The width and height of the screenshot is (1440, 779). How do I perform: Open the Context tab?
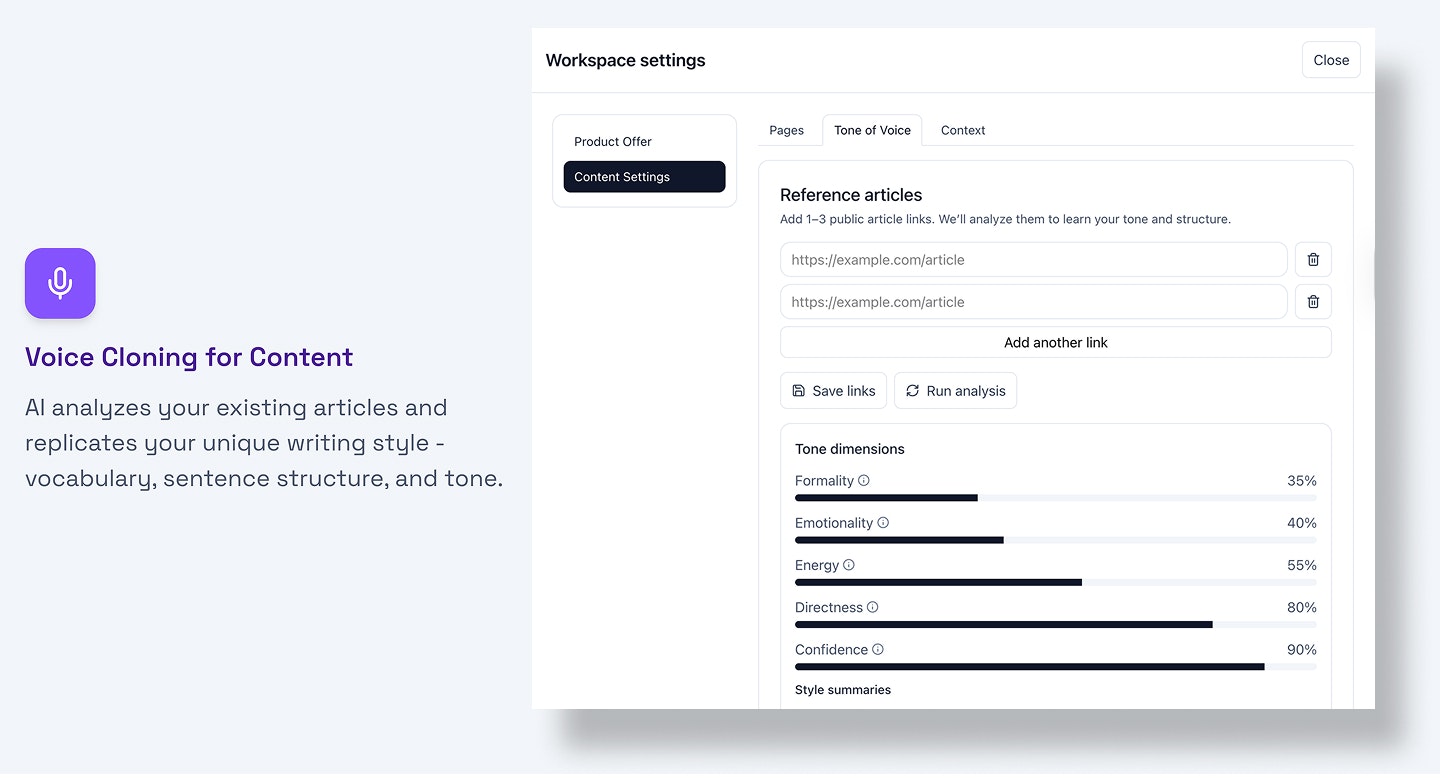(x=962, y=130)
